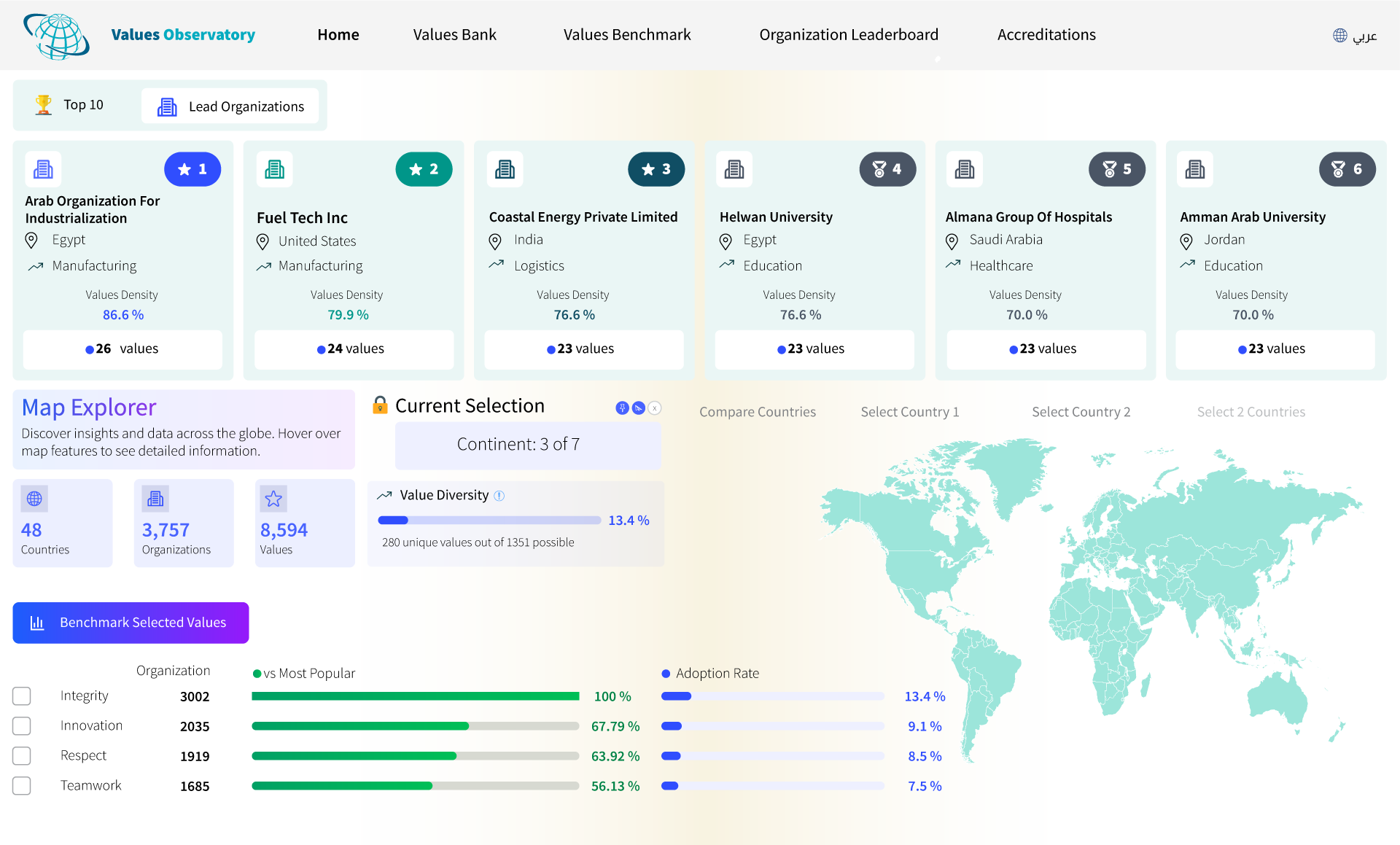Click the globe icon on the 48 Countries card
This screenshot has height=845, width=1400.
34,499
